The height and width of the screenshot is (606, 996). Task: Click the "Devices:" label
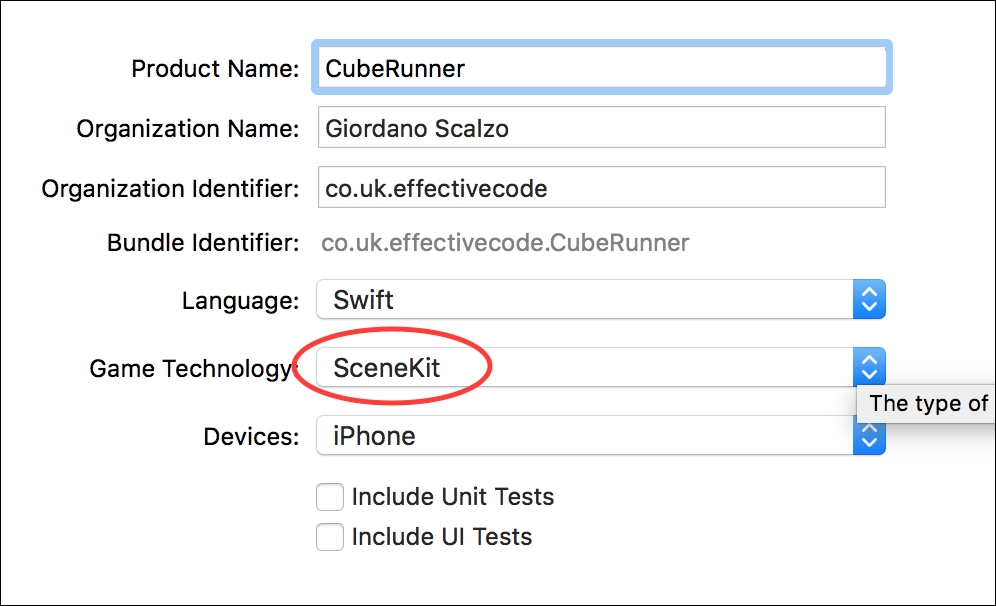click(x=251, y=437)
